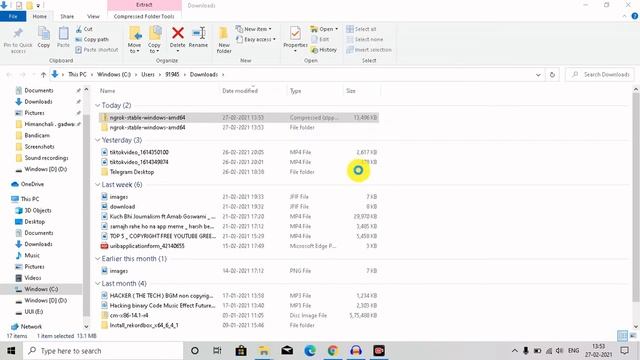The width and height of the screenshot is (640, 360).
Task: Open Microsoft Edge from taskbar
Action: point(310,351)
